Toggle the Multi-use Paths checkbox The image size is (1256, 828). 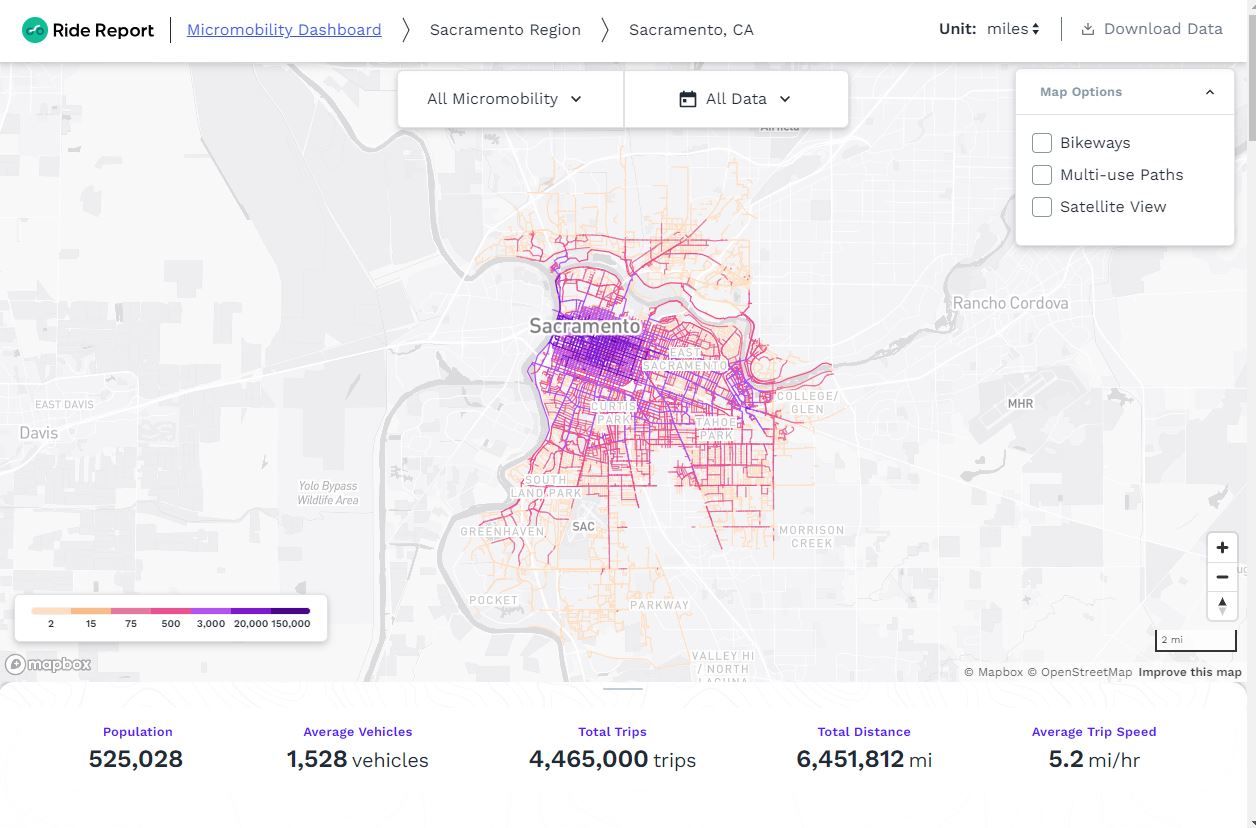click(1042, 175)
